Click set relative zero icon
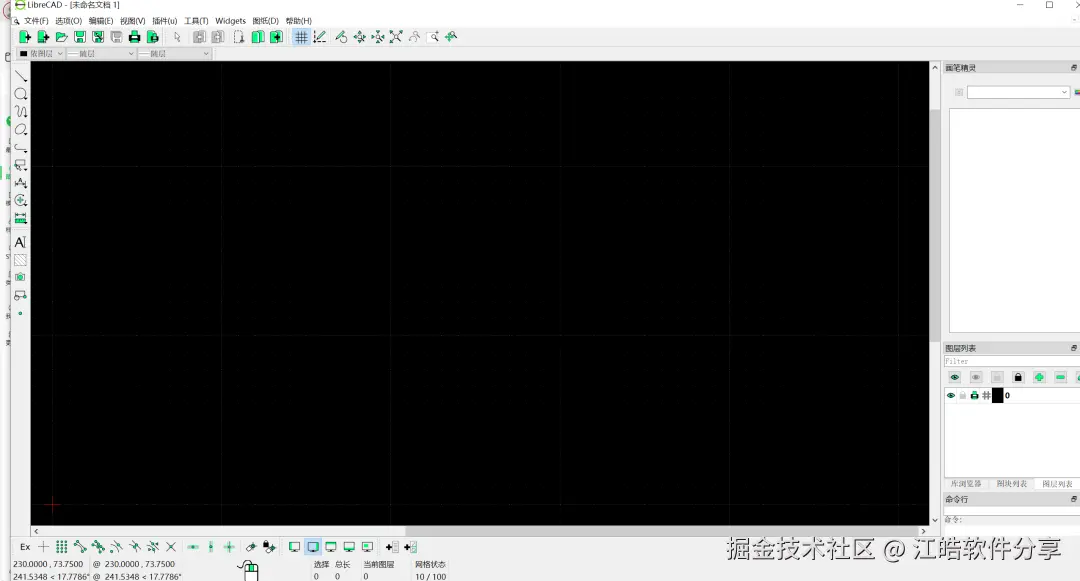 [251, 547]
